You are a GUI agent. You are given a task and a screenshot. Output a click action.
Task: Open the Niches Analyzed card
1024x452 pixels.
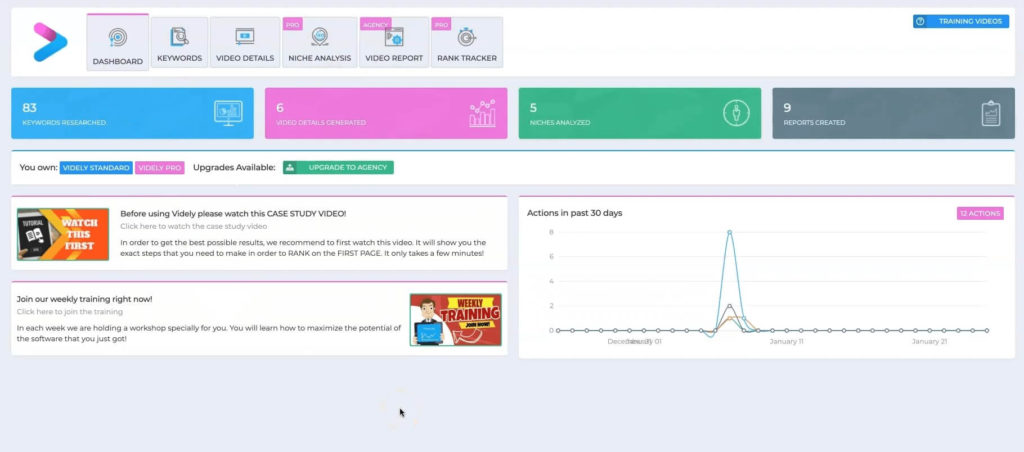(640, 113)
